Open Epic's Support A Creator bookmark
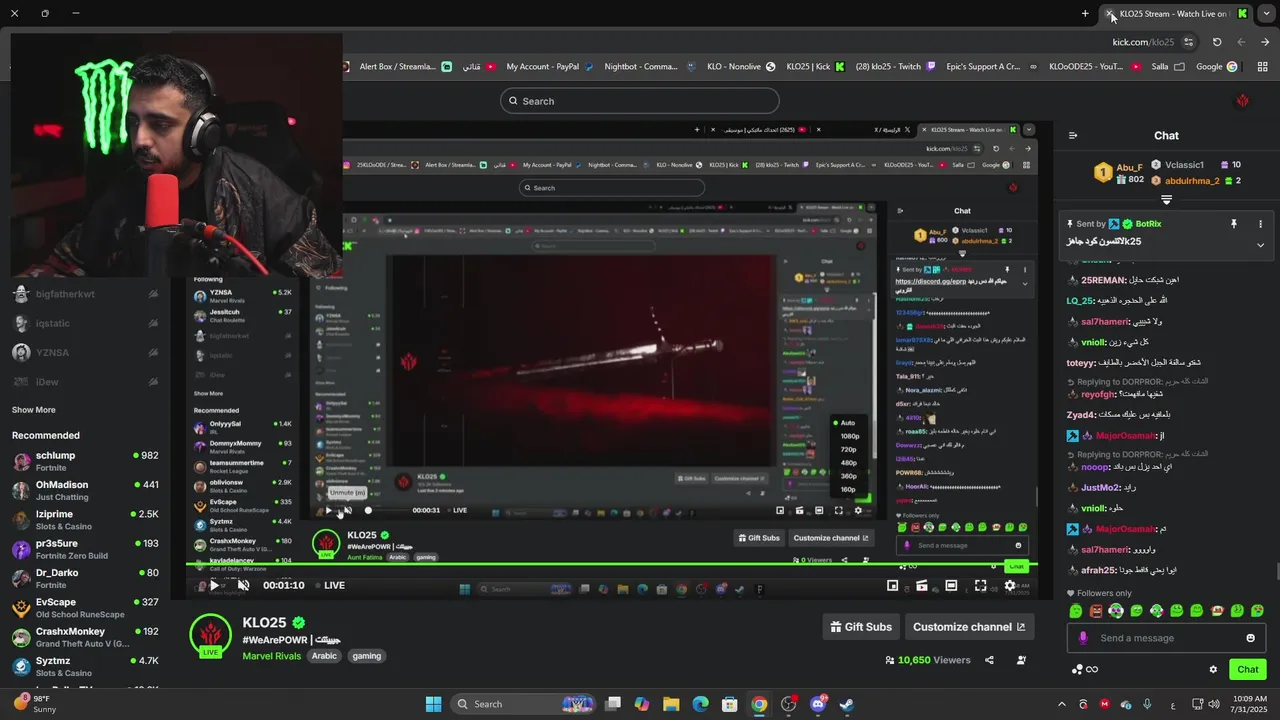The width and height of the screenshot is (1280, 720). point(990,67)
